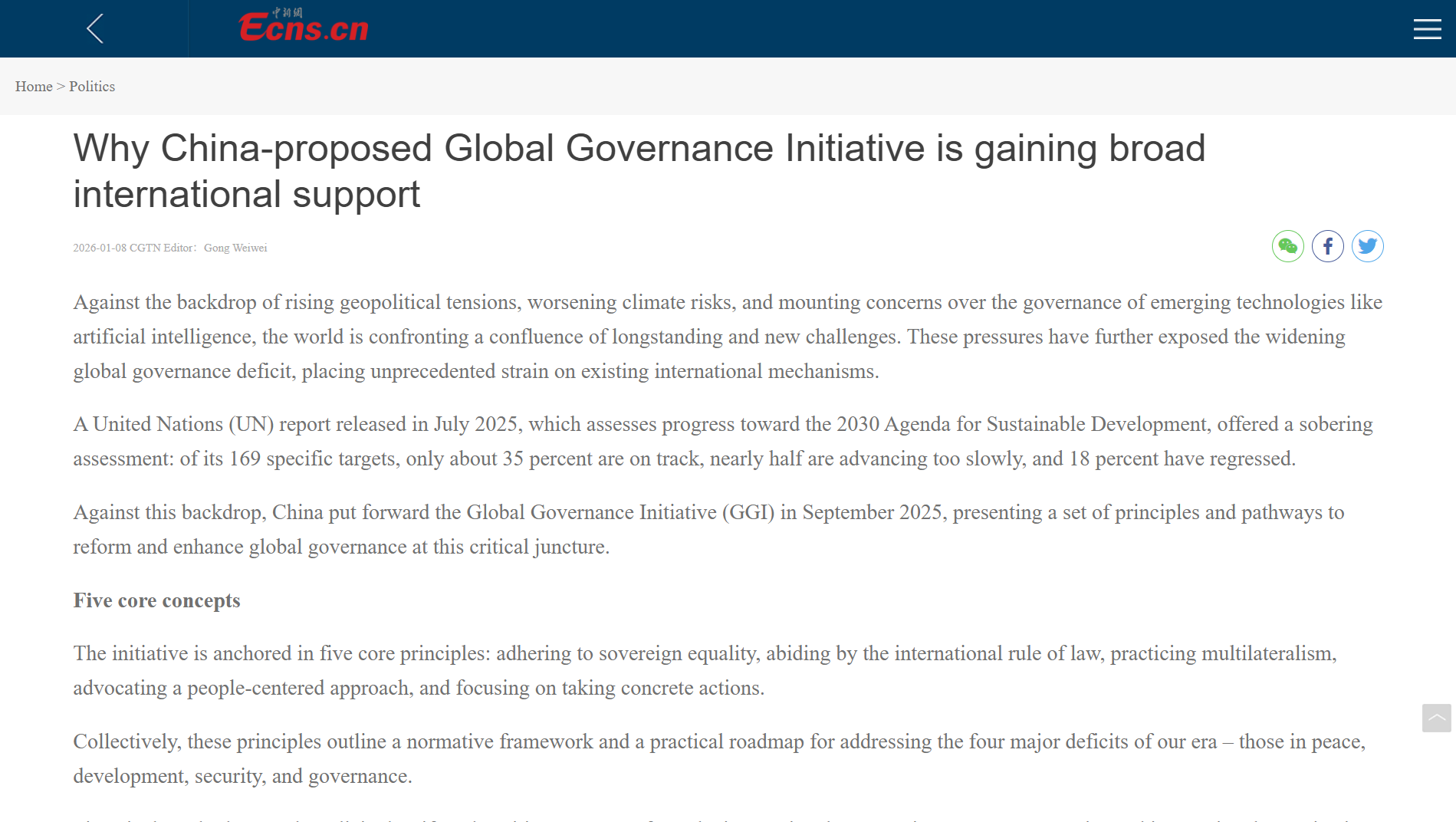
Task: Click the opening paragraph on geopolitical tensions
Action: point(727,337)
